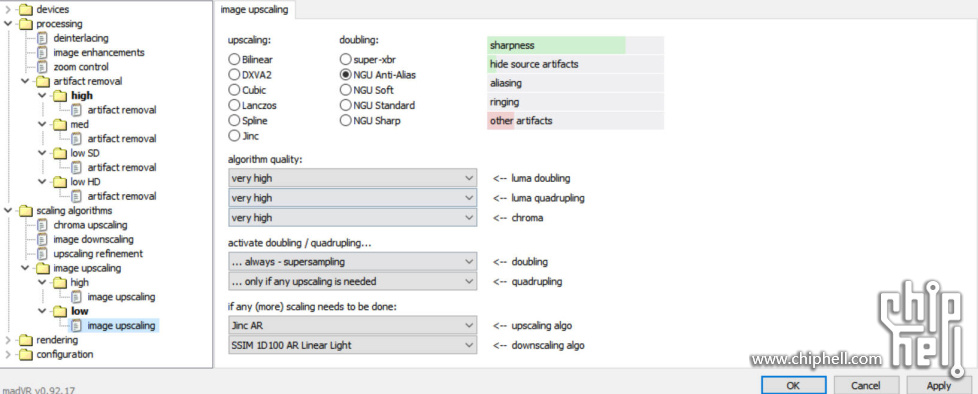Open the luma doubling quality dropdown

click(x=352, y=178)
